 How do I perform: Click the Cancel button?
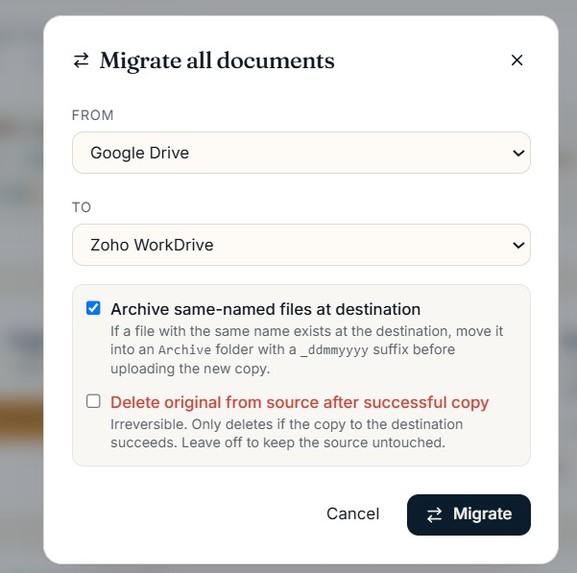point(353,514)
